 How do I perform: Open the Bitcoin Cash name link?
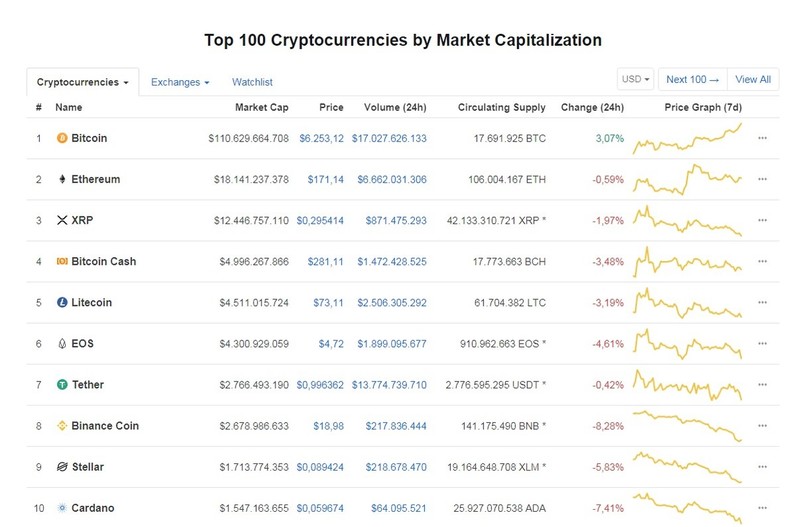(104, 262)
